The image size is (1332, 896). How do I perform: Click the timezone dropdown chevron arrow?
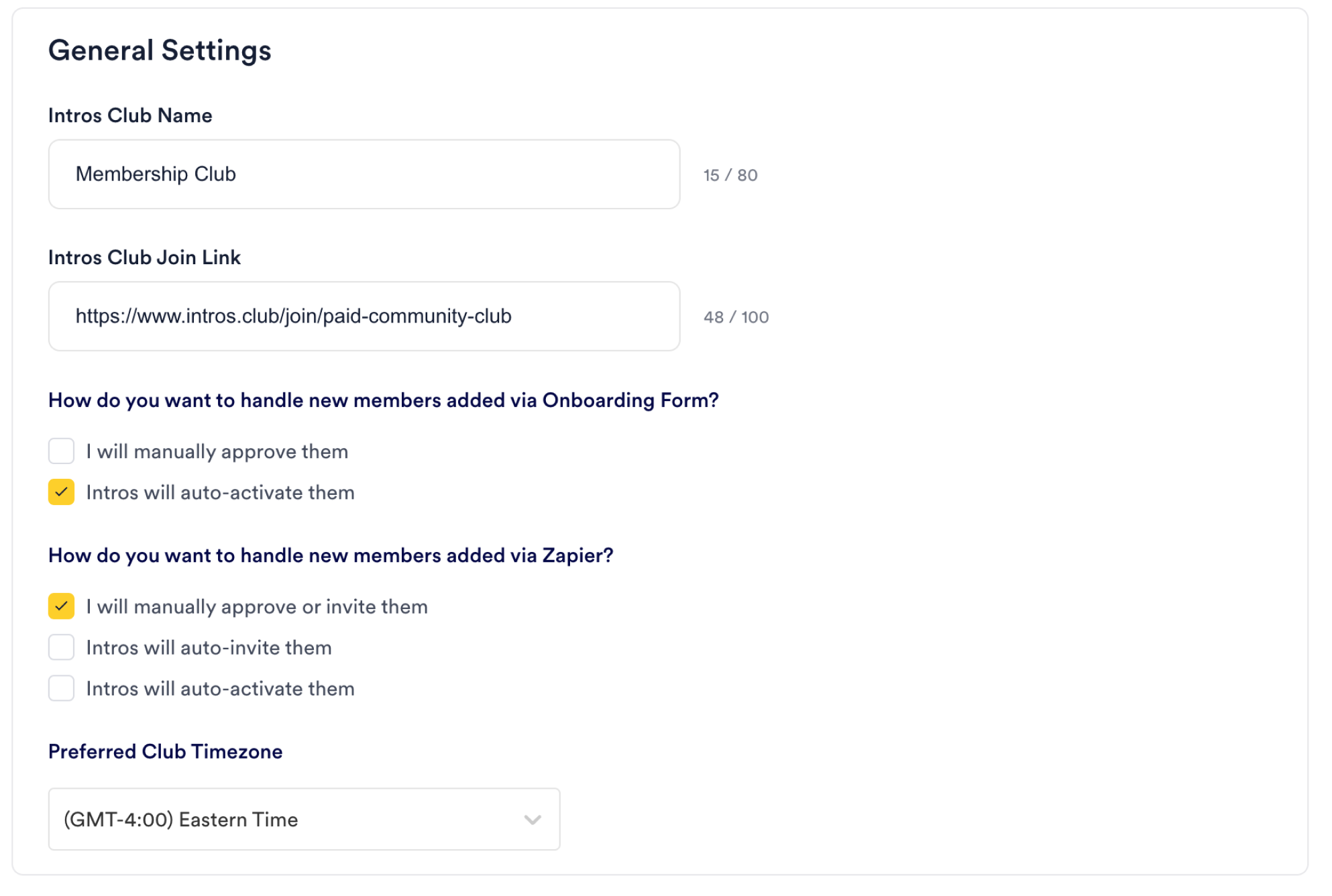click(533, 820)
